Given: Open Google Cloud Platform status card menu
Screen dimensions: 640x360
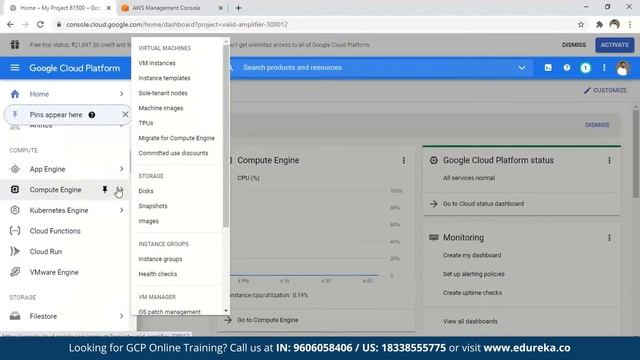Looking at the screenshot, I should coord(609,160).
